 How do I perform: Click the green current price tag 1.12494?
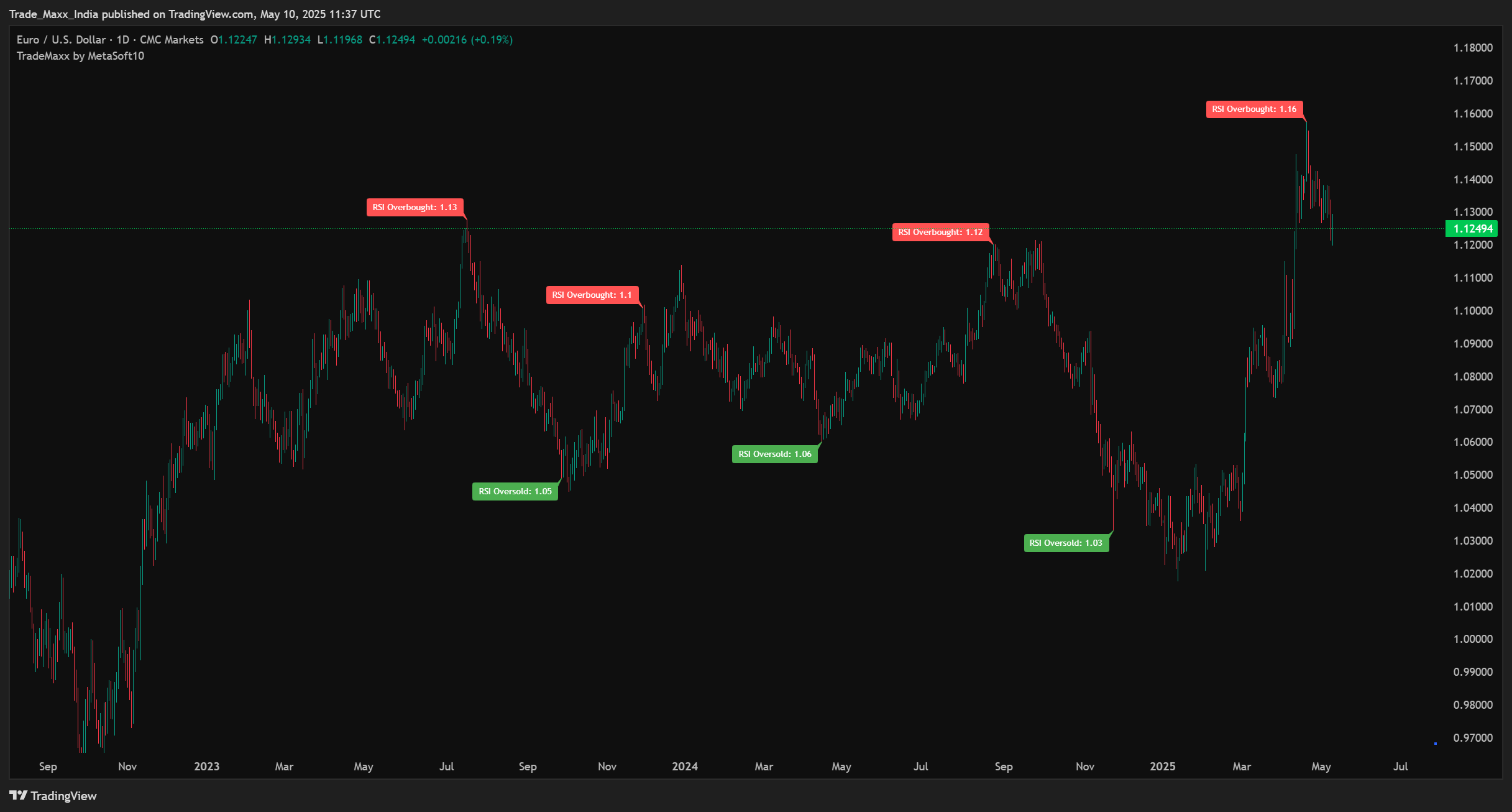[x=1471, y=229]
